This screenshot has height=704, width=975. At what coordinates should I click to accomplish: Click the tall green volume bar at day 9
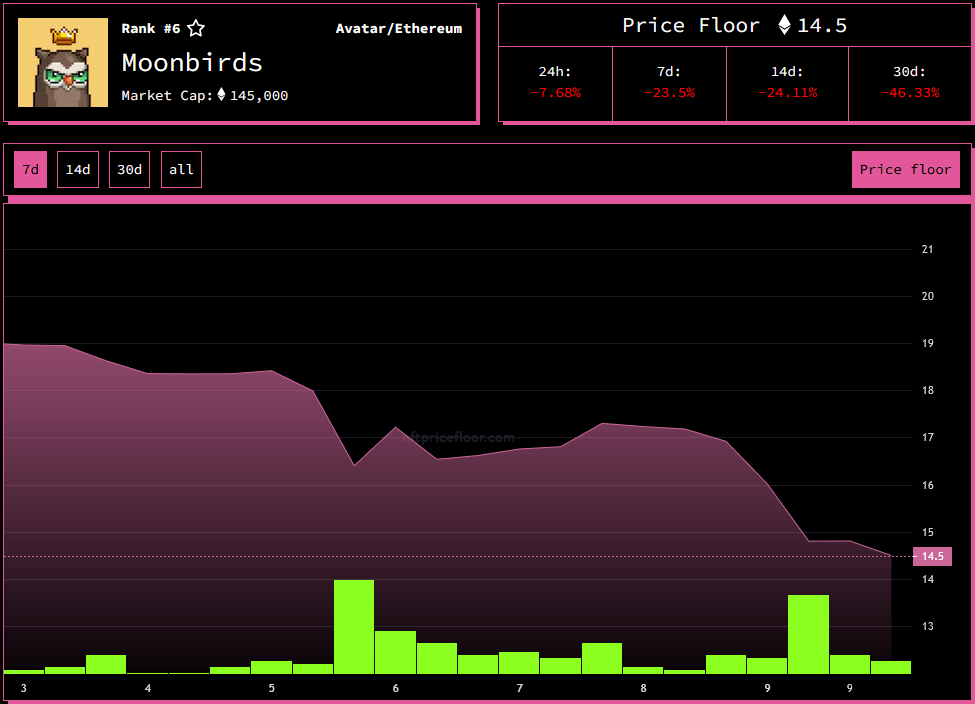(808, 634)
